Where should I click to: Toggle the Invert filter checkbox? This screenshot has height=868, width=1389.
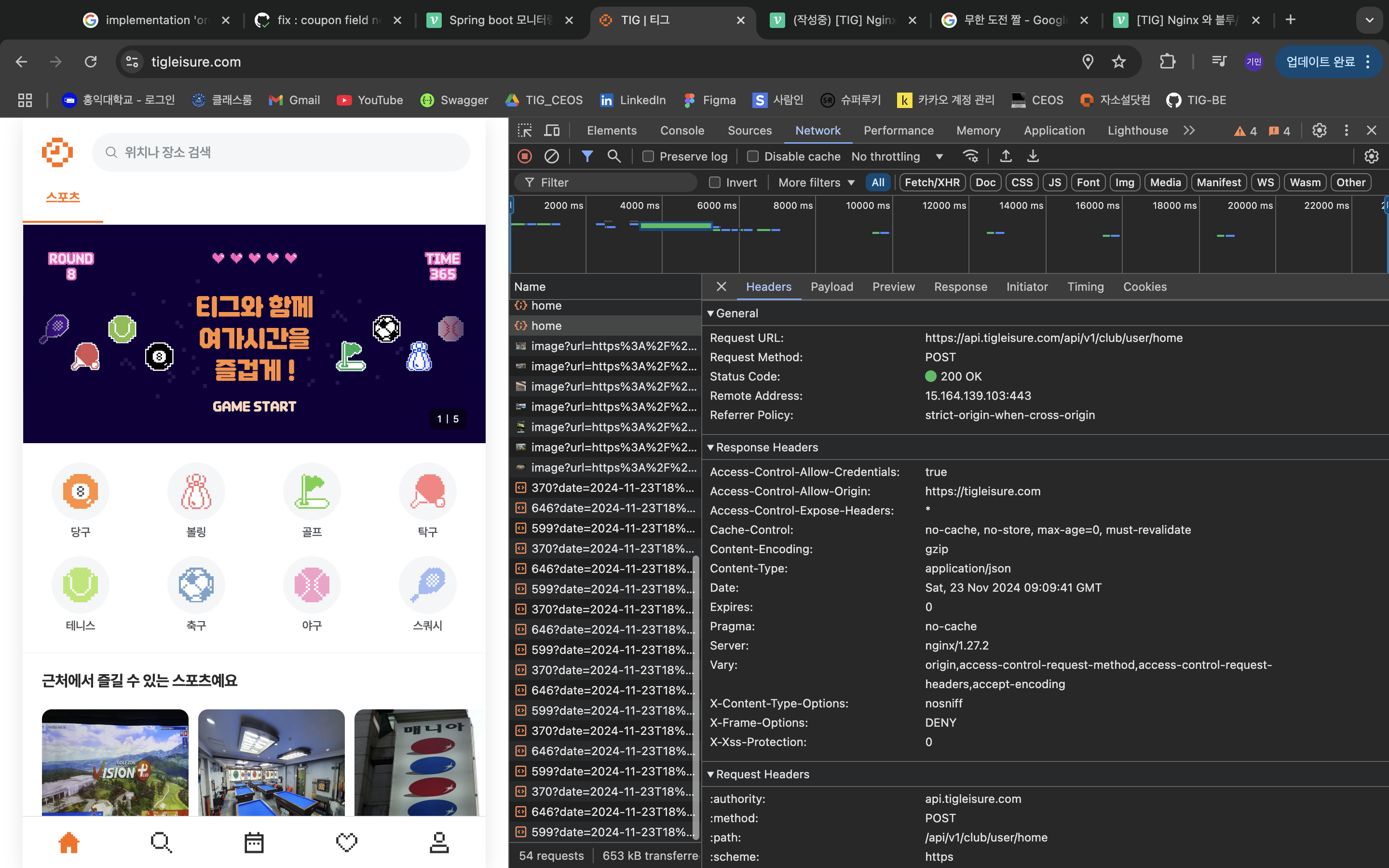point(715,183)
